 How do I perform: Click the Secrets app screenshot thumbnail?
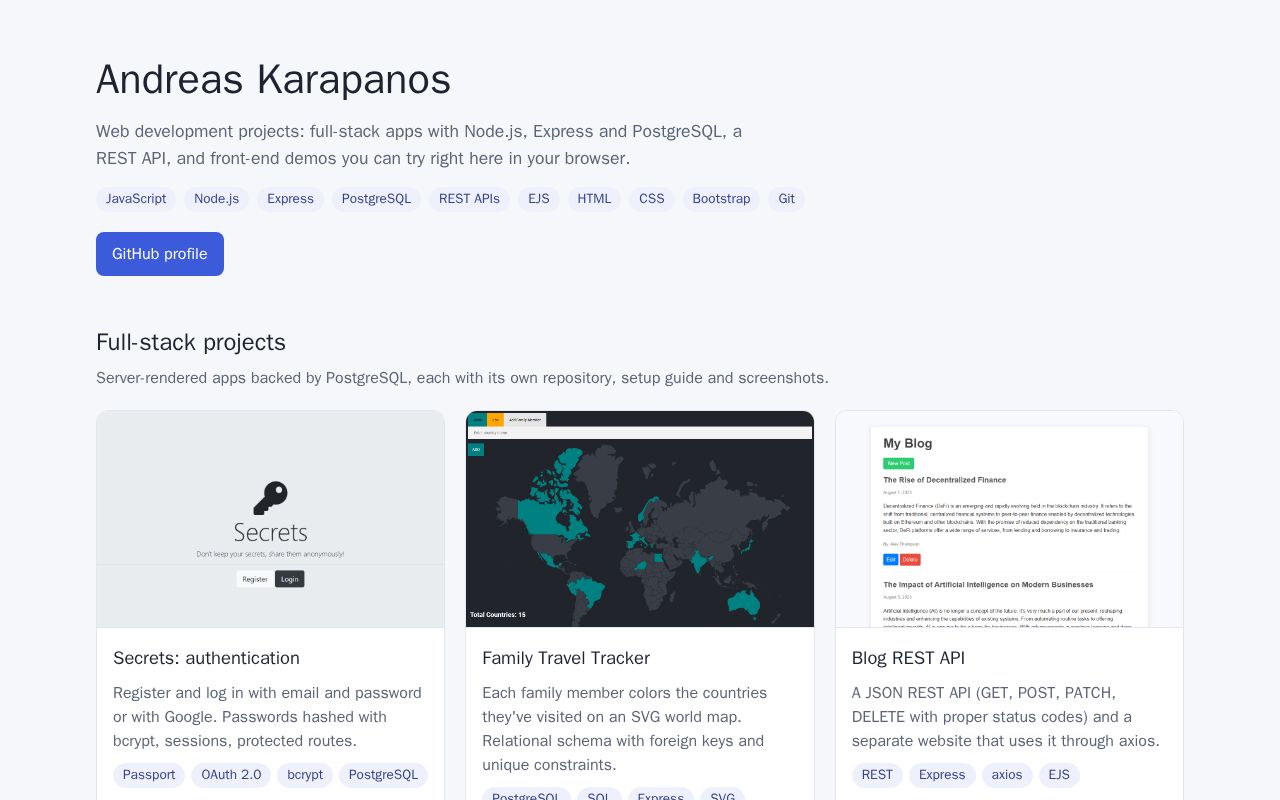(x=270, y=519)
